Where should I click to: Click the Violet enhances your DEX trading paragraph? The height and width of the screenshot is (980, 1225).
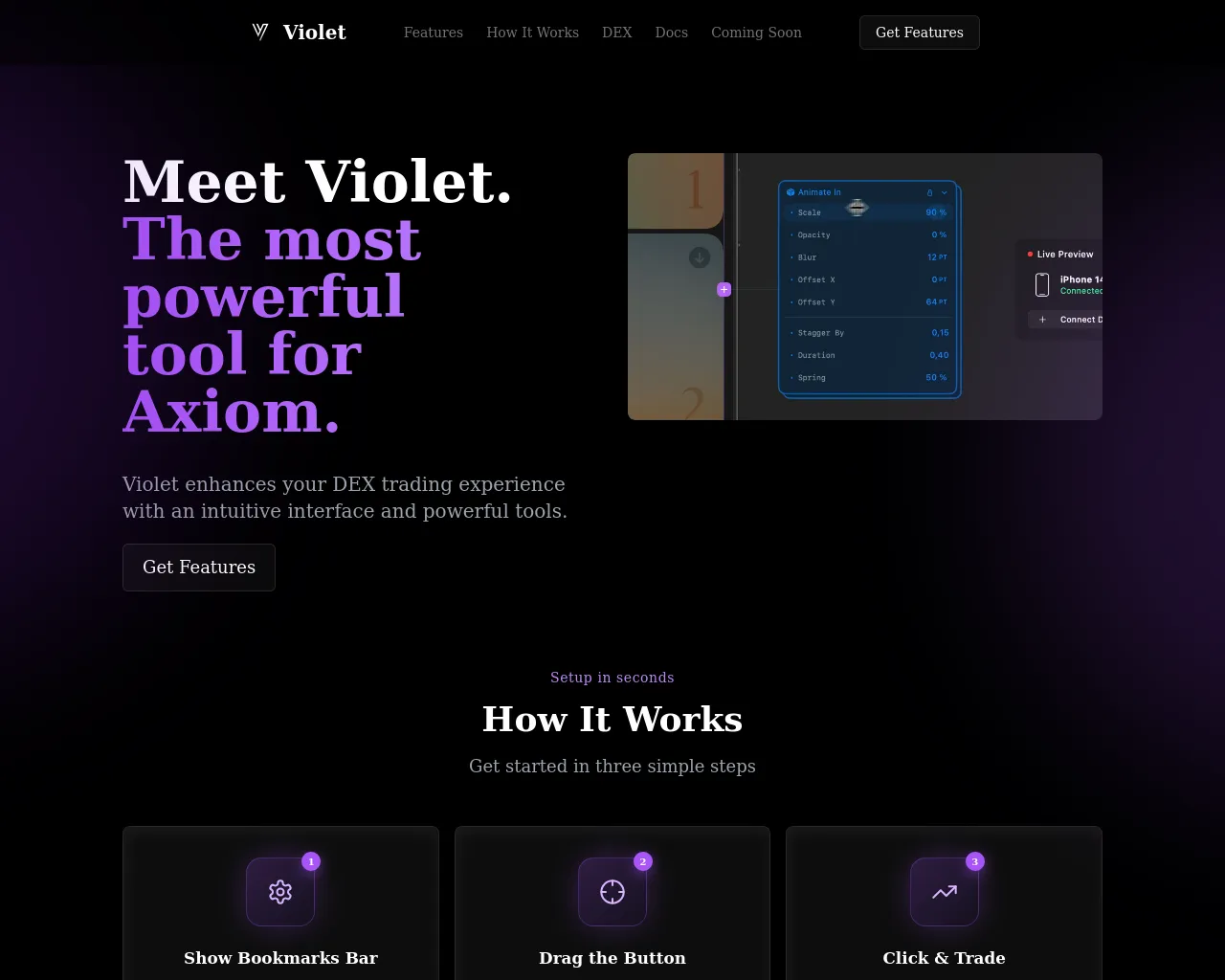point(345,498)
